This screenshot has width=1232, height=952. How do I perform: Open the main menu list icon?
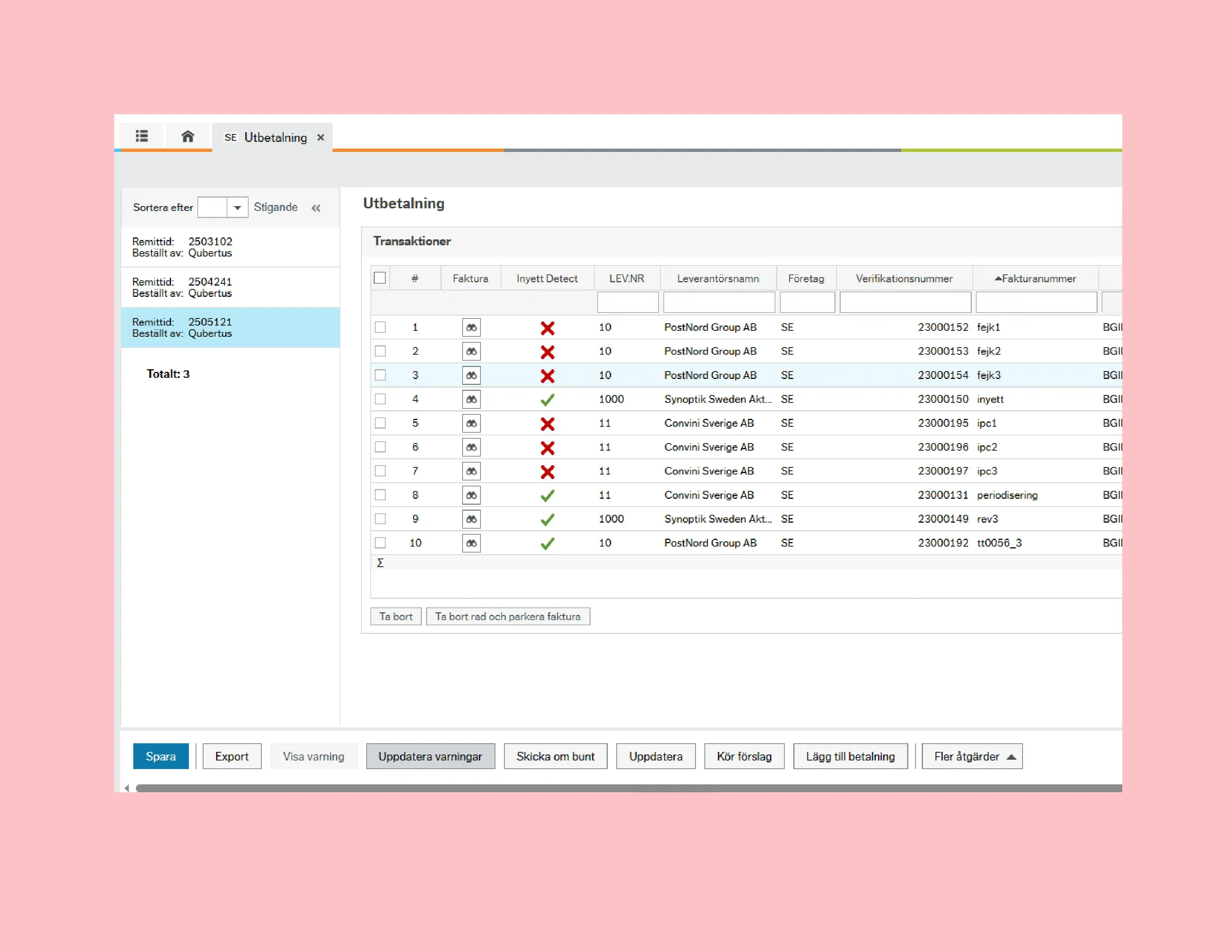pyautogui.click(x=141, y=137)
